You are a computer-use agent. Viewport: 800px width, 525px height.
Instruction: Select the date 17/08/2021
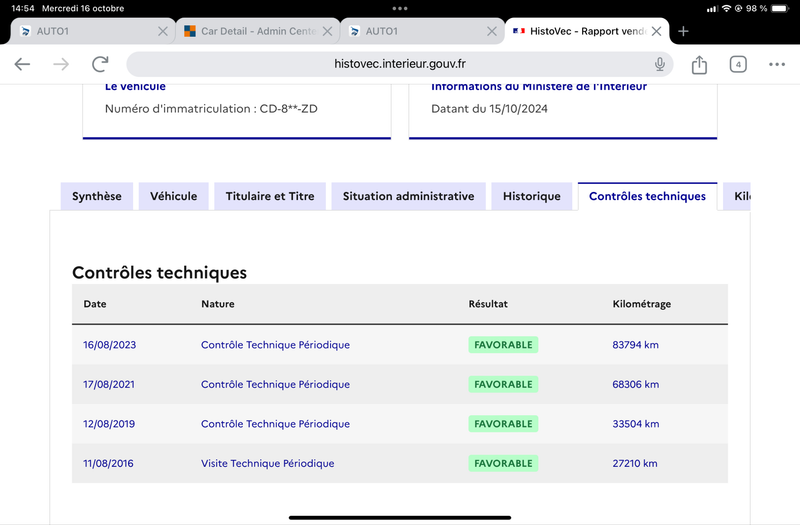109,384
